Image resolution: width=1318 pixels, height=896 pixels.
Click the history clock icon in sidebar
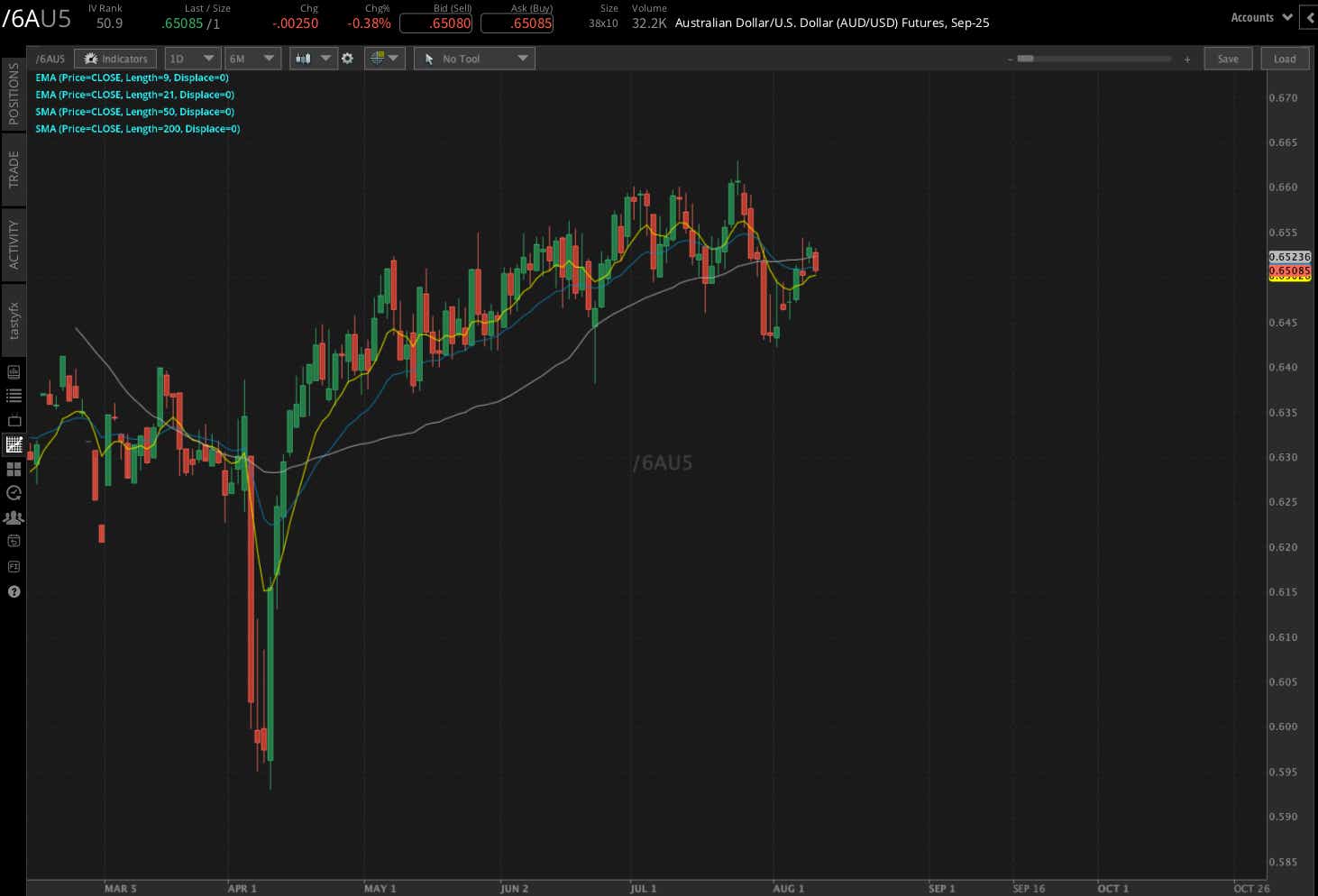(14, 493)
